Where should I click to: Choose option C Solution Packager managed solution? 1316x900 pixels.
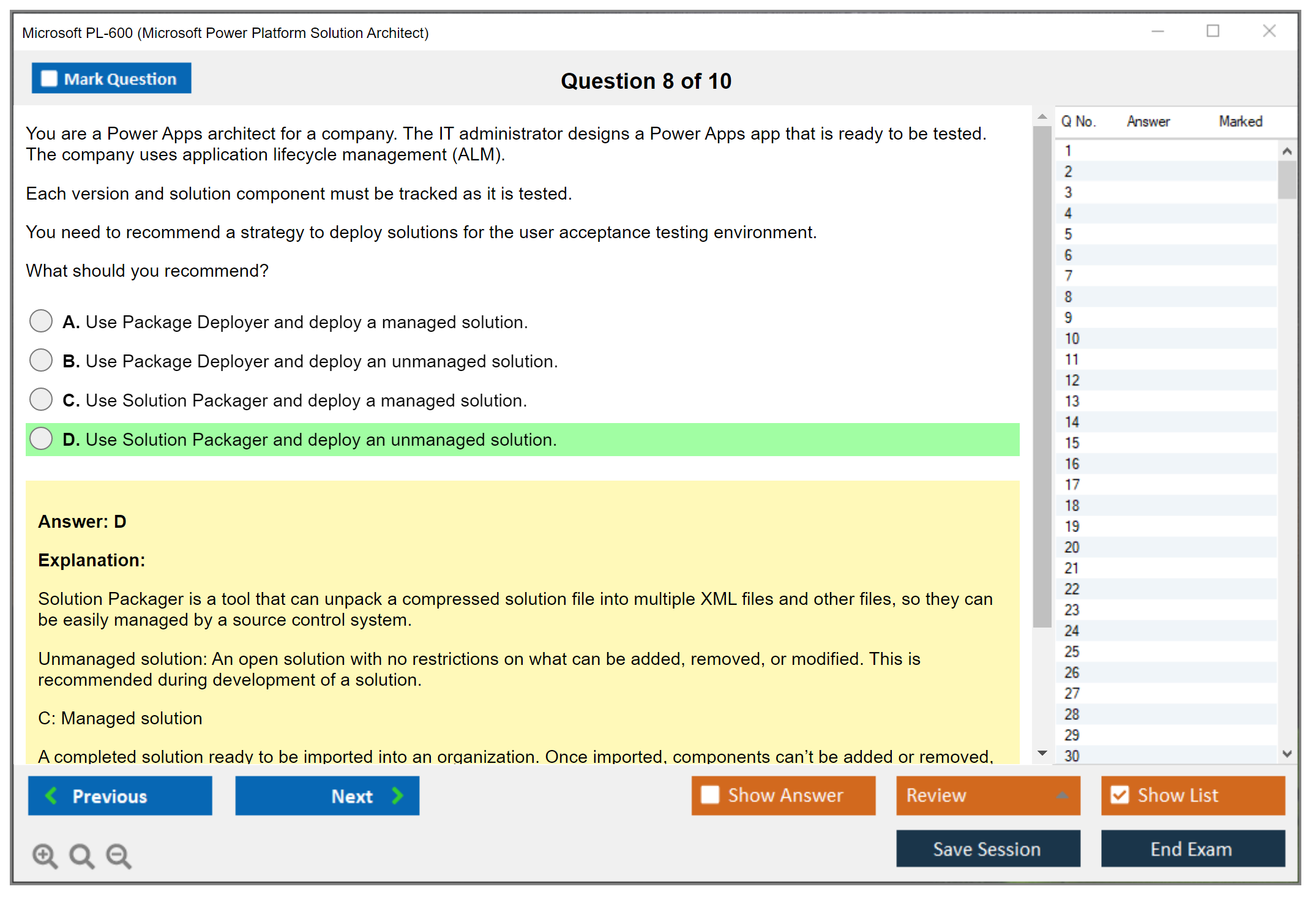tap(41, 399)
